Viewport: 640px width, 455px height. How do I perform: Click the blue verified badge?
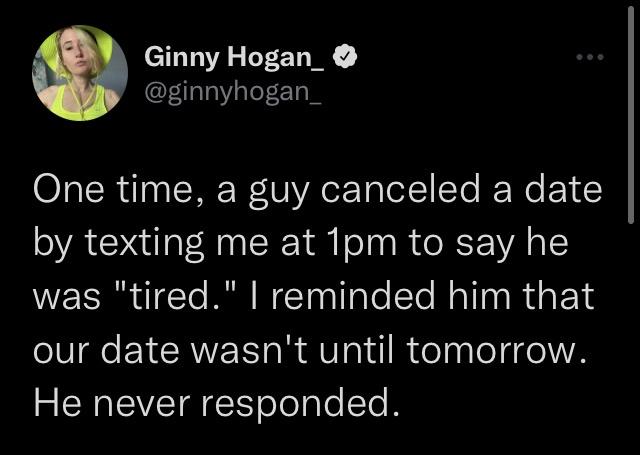click(344, 59)
